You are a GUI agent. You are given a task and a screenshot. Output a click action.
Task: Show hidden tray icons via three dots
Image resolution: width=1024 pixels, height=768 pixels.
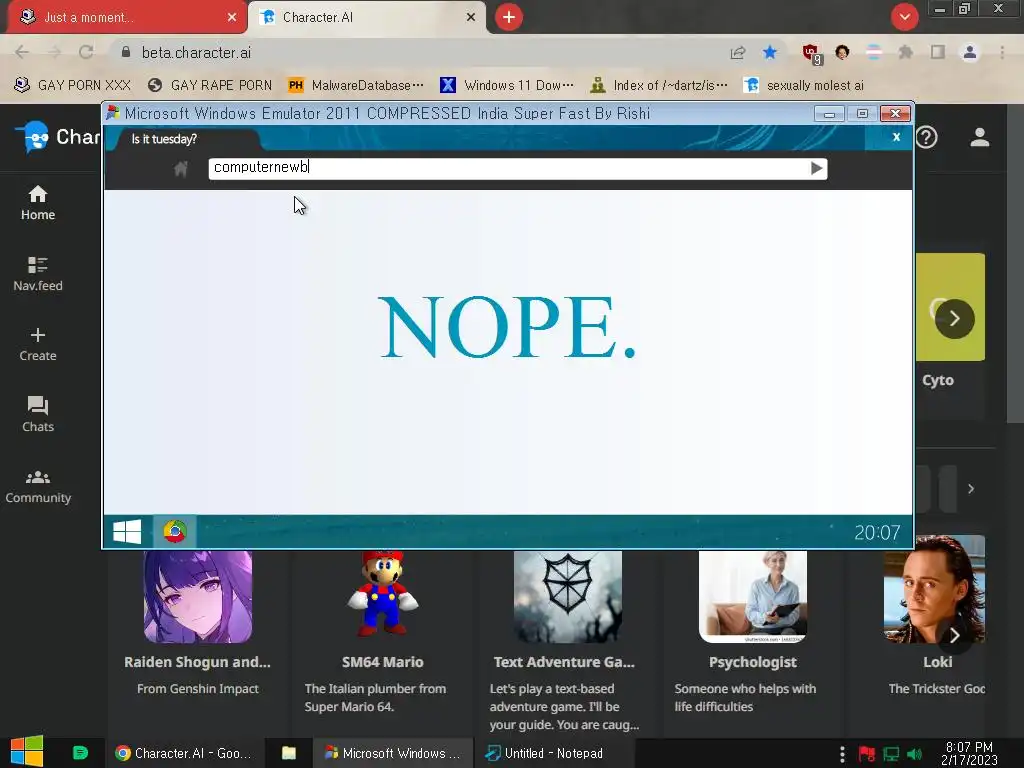pos(842,754)
